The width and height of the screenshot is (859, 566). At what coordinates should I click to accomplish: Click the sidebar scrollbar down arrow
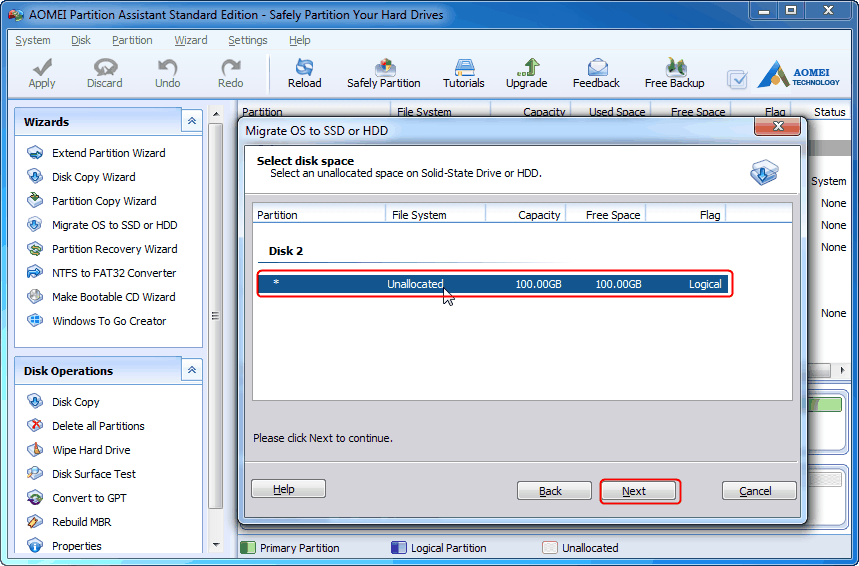216,545
